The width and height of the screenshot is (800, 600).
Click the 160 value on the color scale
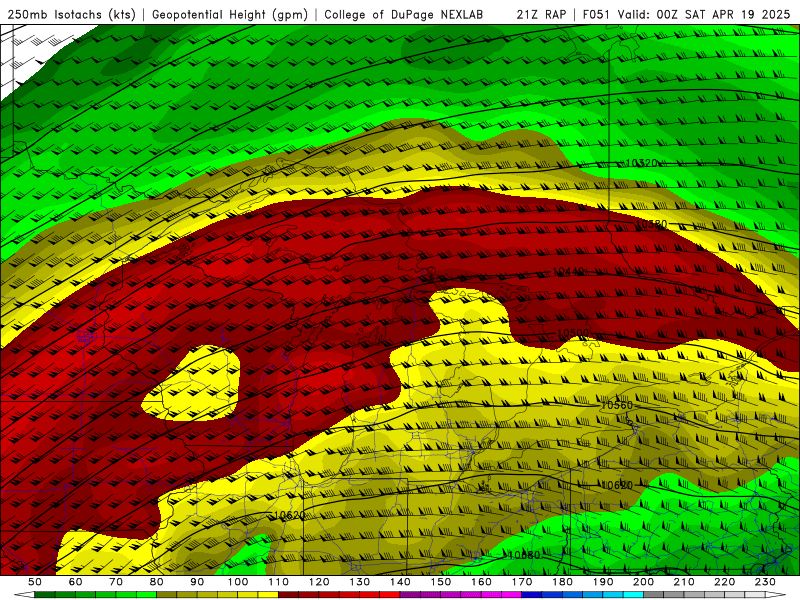click(481, 582)
